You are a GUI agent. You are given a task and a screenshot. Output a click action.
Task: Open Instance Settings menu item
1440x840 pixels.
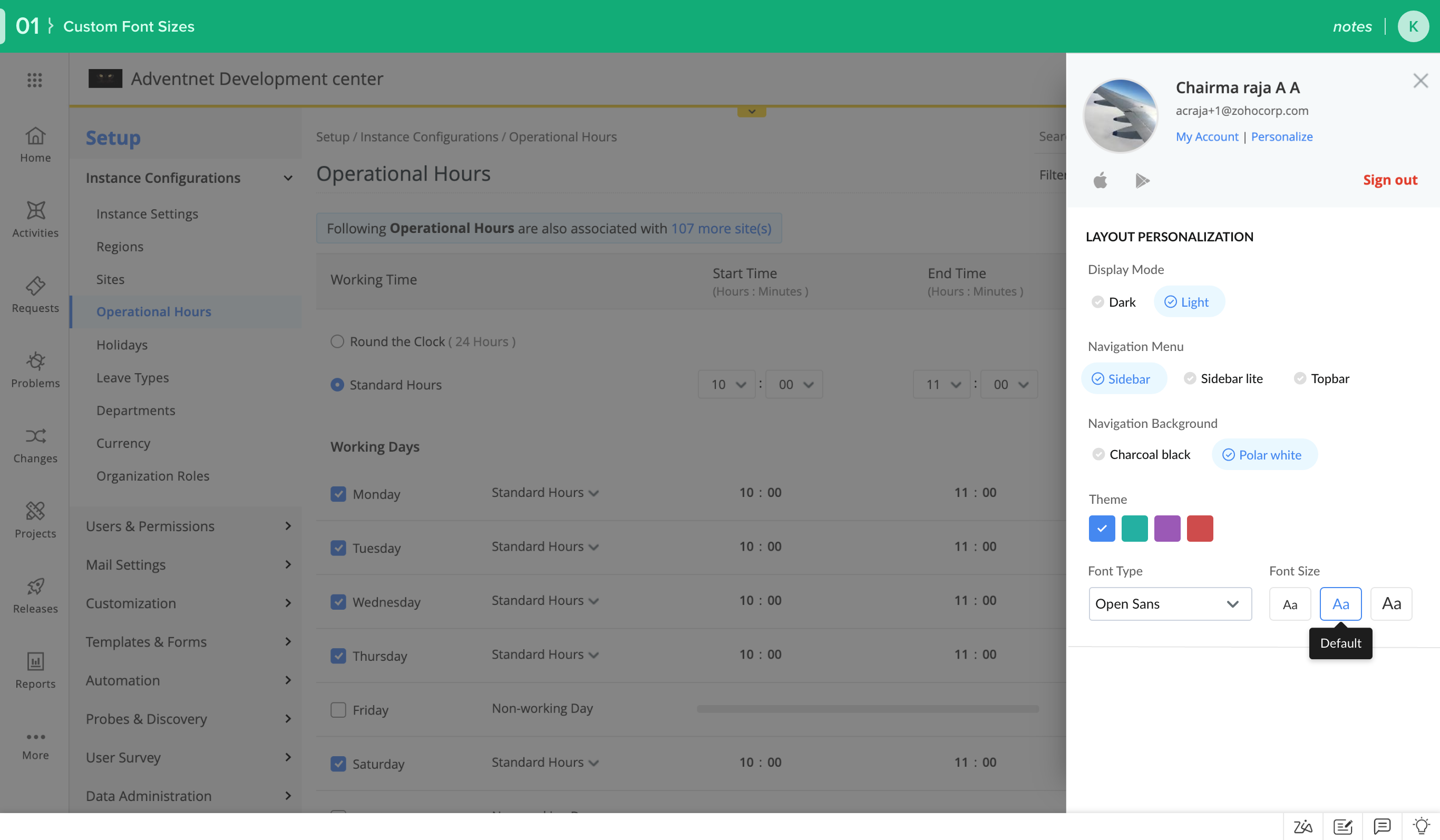pos(147,214)
